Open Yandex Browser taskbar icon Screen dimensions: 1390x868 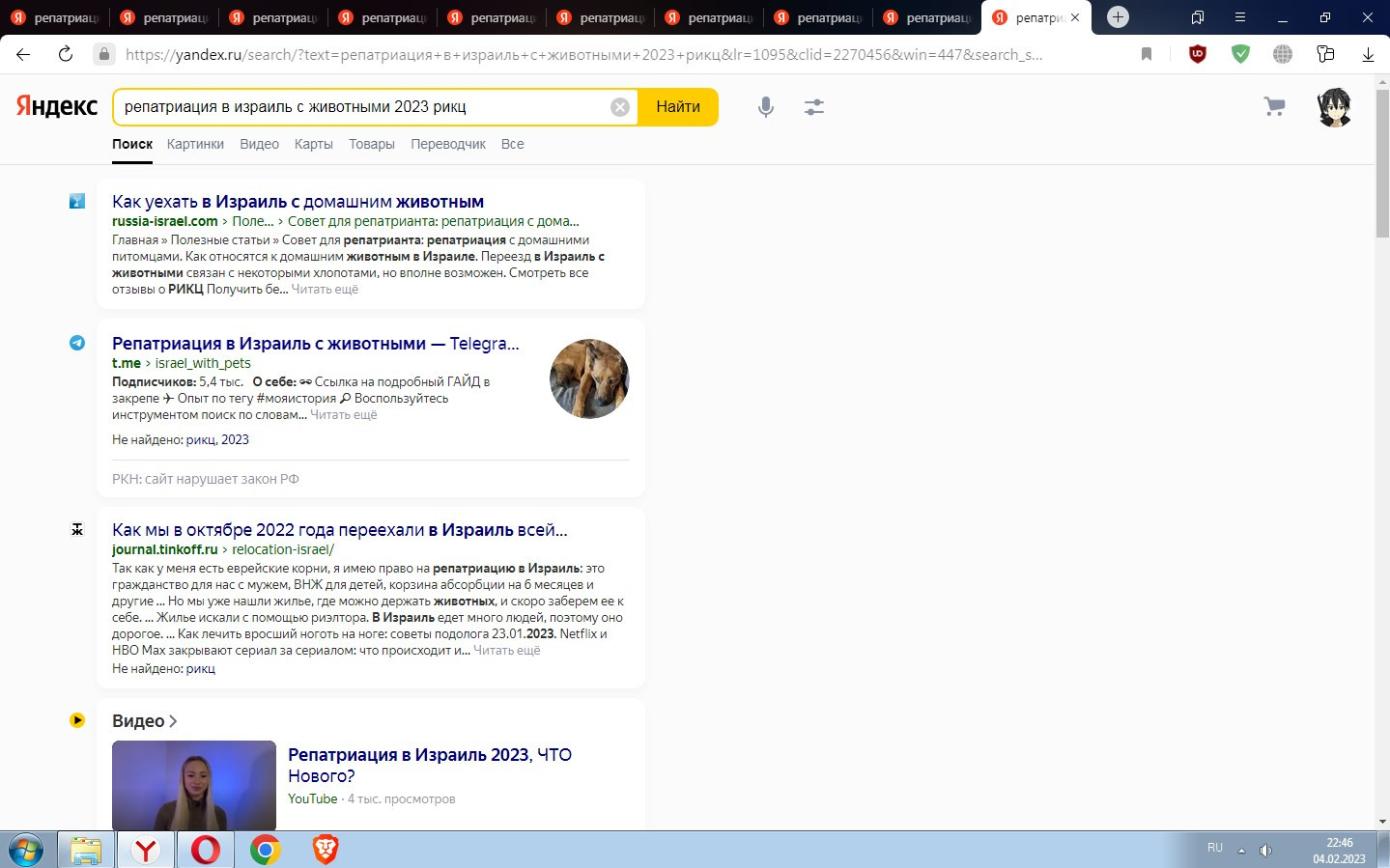146,851
